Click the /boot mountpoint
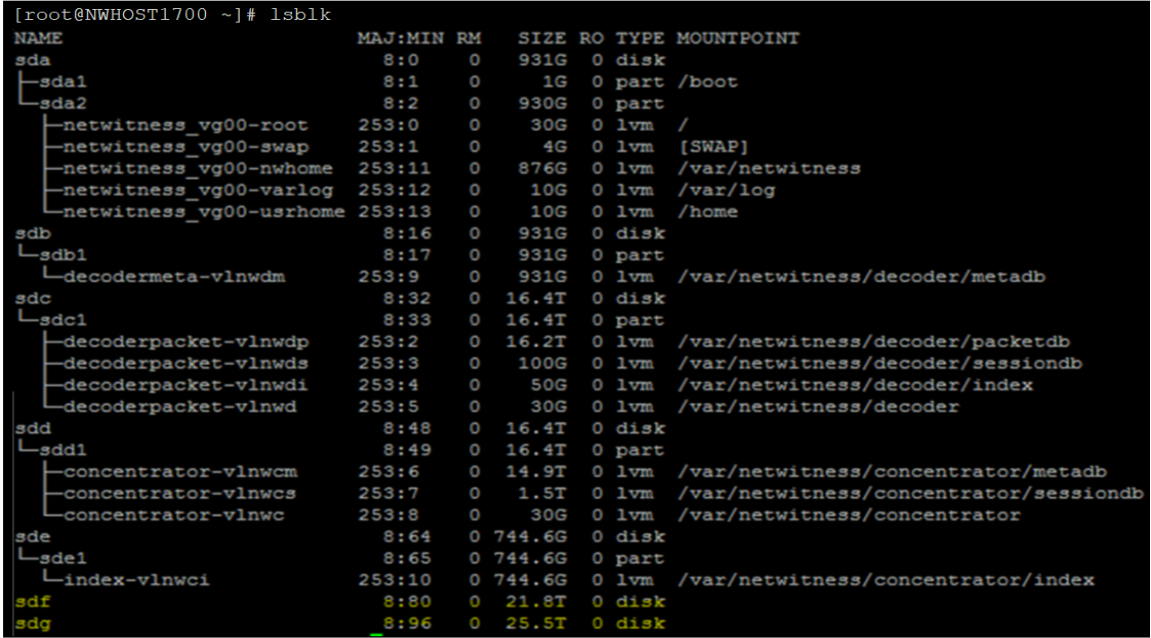The height and width of the screenshot is (638, 1151). 708,81
